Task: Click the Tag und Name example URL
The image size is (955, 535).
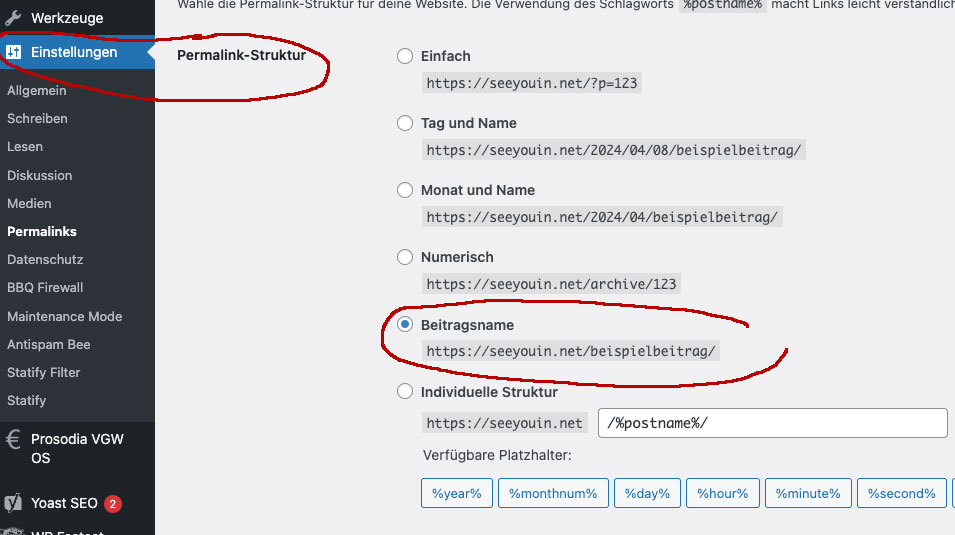Action: [x=613, y=150]
